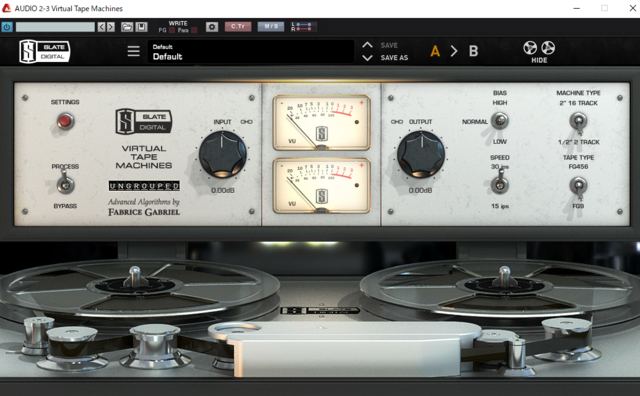The height and width of the screenshot is (396, 640).
Task: Toggle the blue plugin power button
Action: (7, 27)
